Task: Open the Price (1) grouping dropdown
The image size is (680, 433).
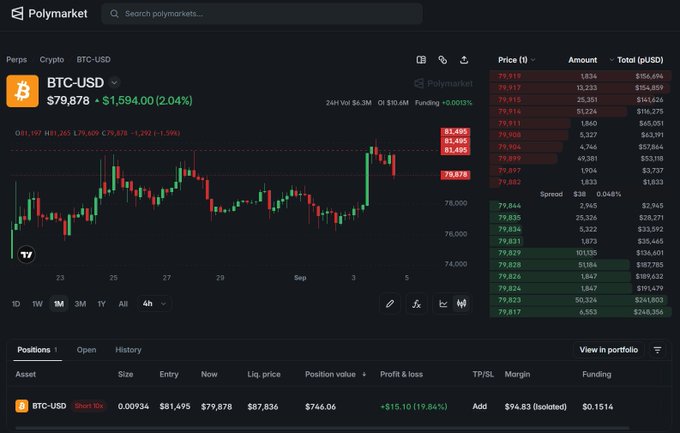Action: (517, 60)
